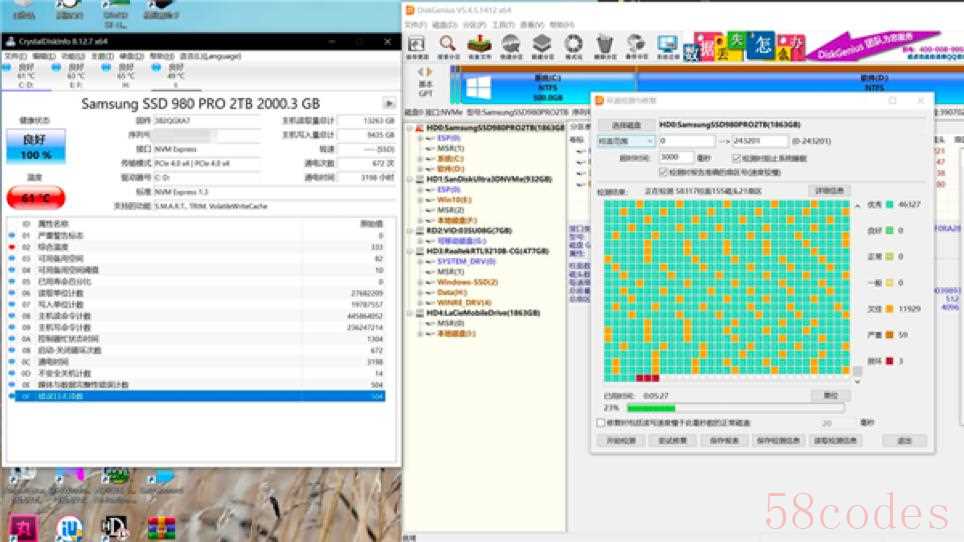Switch to the E: F: disk tab
Viewport: 964px width, 542px height.
pos(76,76)
